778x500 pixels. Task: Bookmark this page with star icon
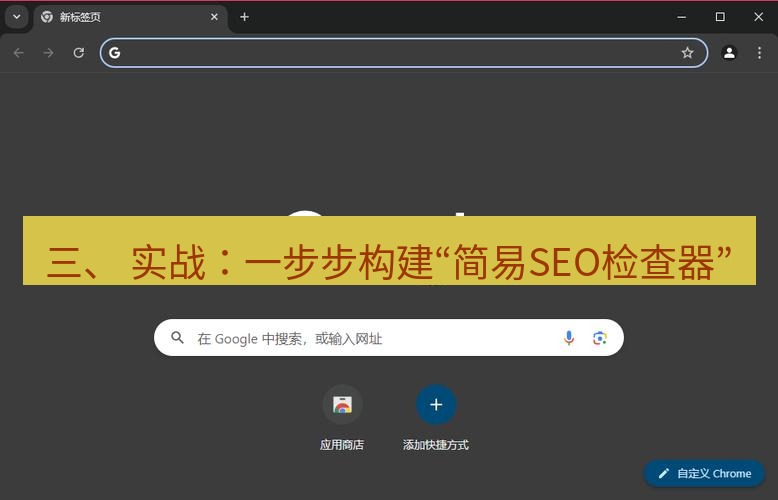687,53
